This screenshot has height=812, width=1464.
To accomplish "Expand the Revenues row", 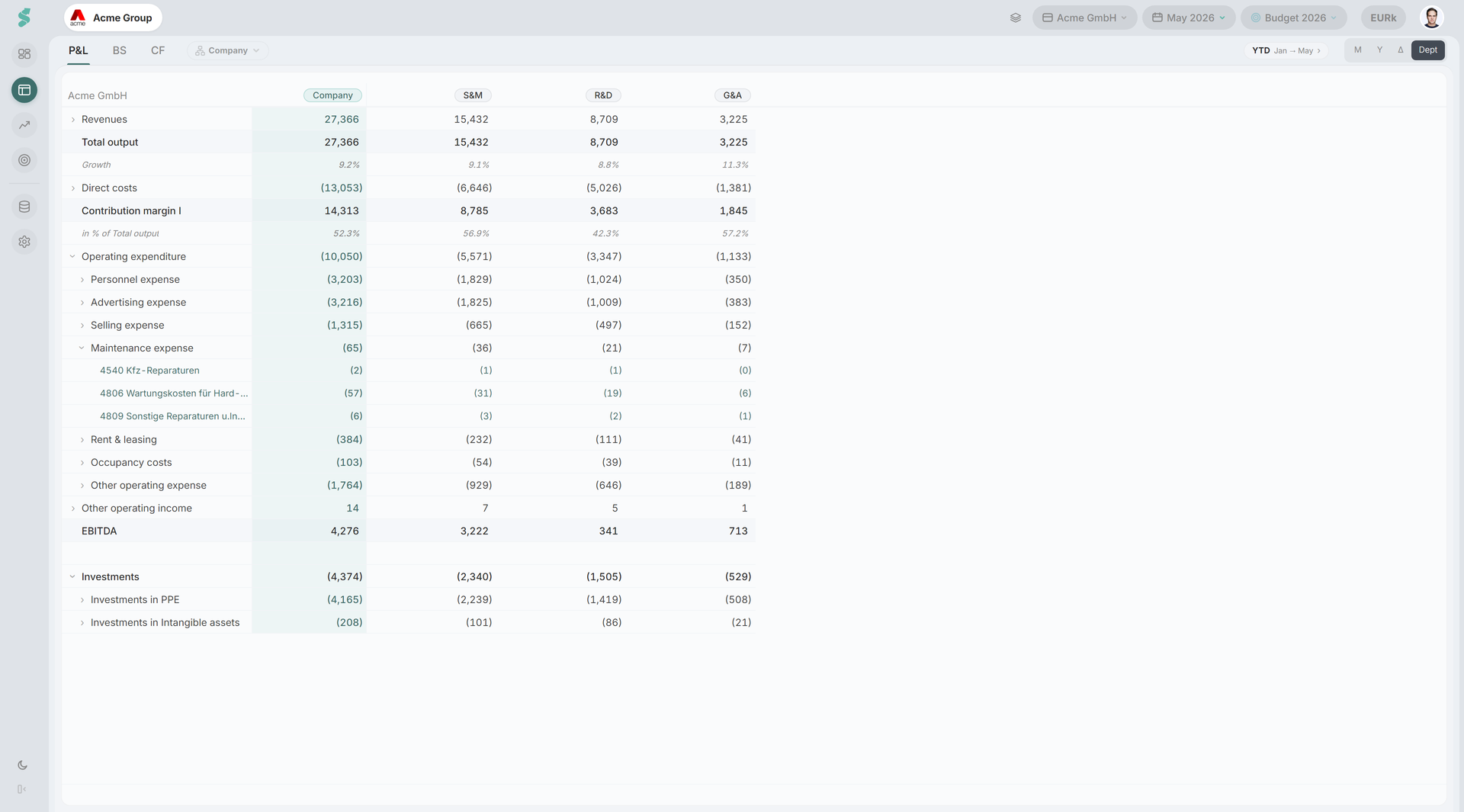I will (x=73, y=120).
